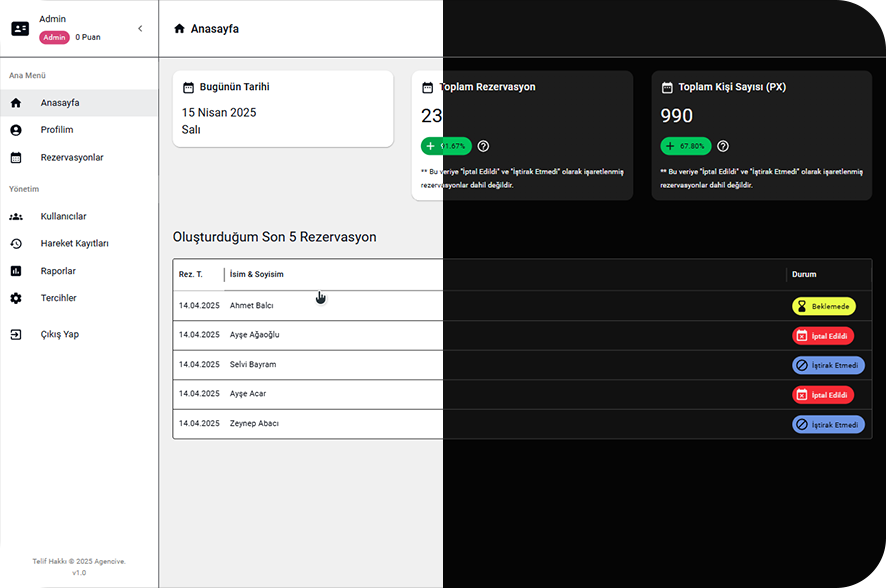Click the Çıkış Yap logout icon
Viewport: 886px width, 588px height.
[x=14, y=334]
